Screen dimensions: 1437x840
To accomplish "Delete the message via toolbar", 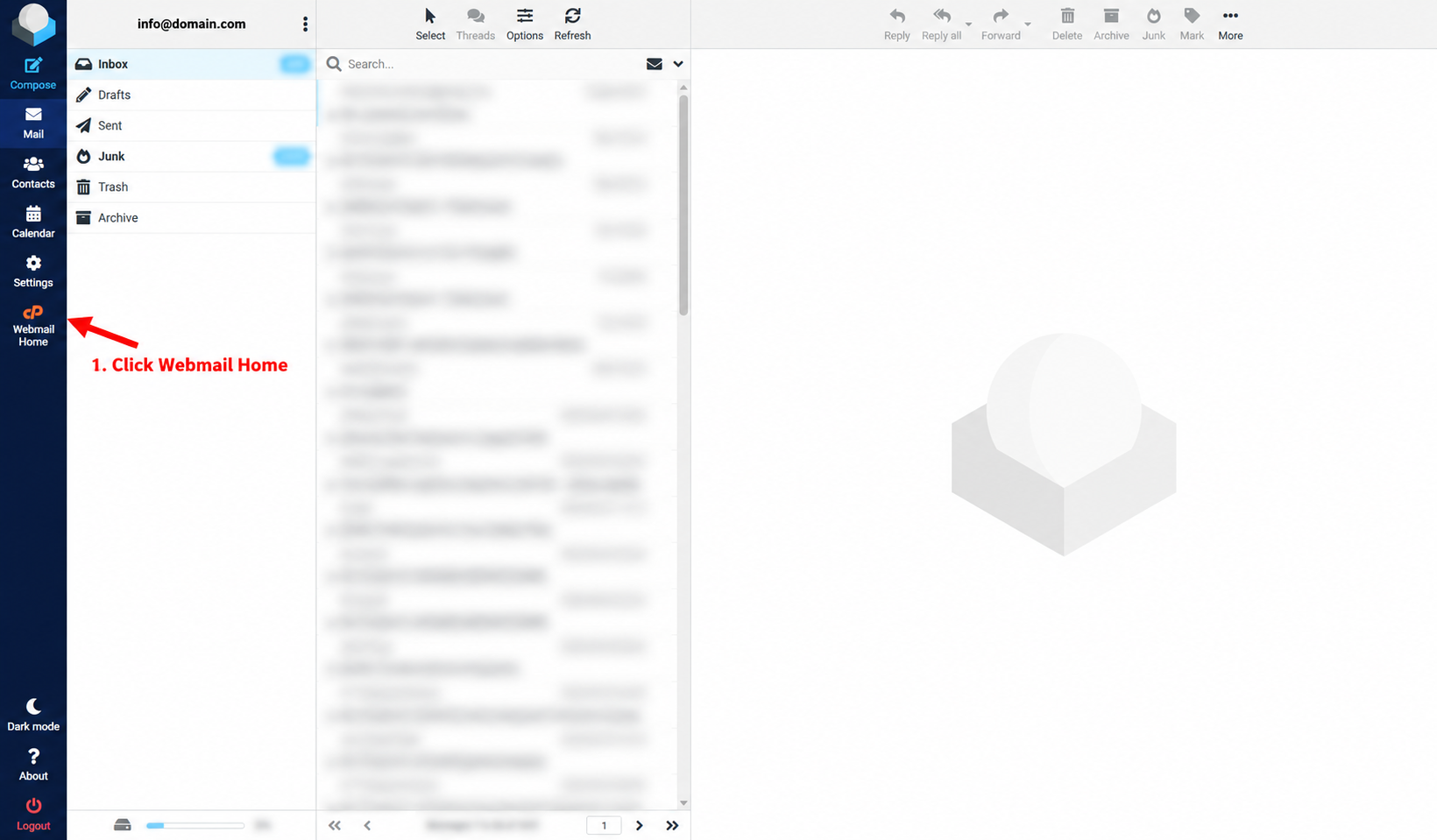I will (1067, 25).
